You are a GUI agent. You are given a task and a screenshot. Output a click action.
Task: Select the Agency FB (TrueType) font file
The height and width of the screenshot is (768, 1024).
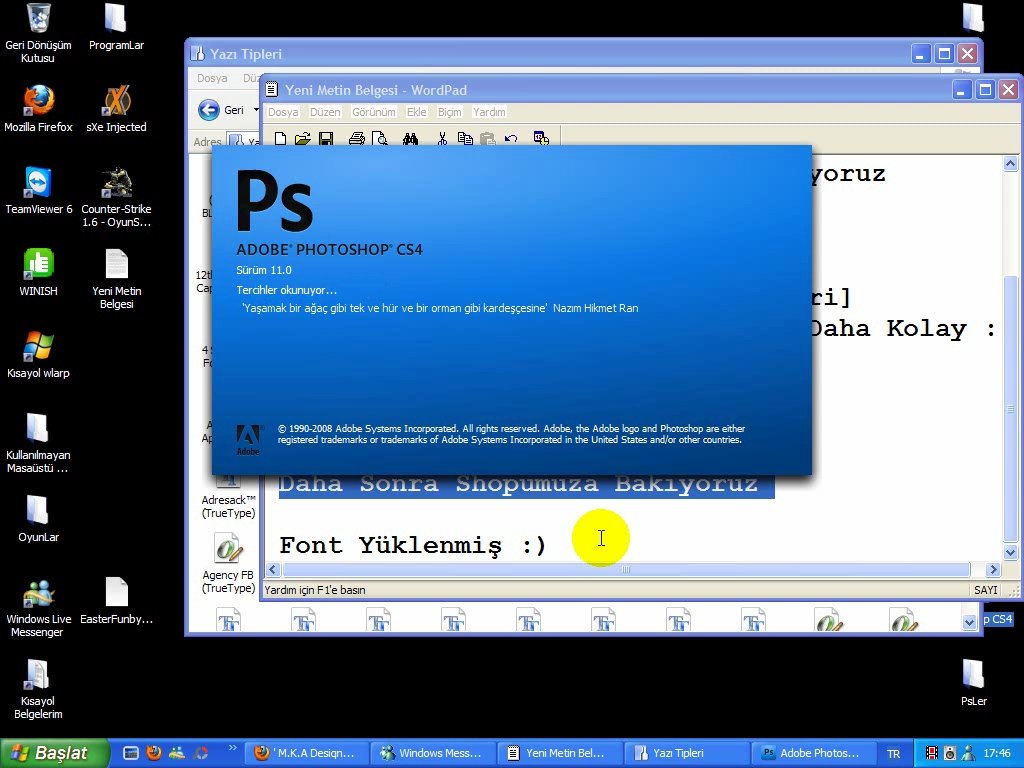click(229, 563)
